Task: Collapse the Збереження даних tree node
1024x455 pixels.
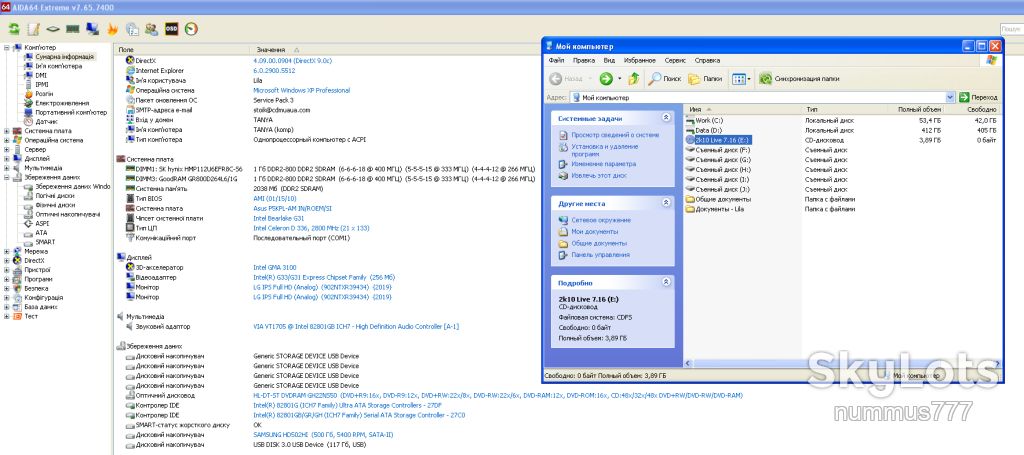Action: pos(7,177)
